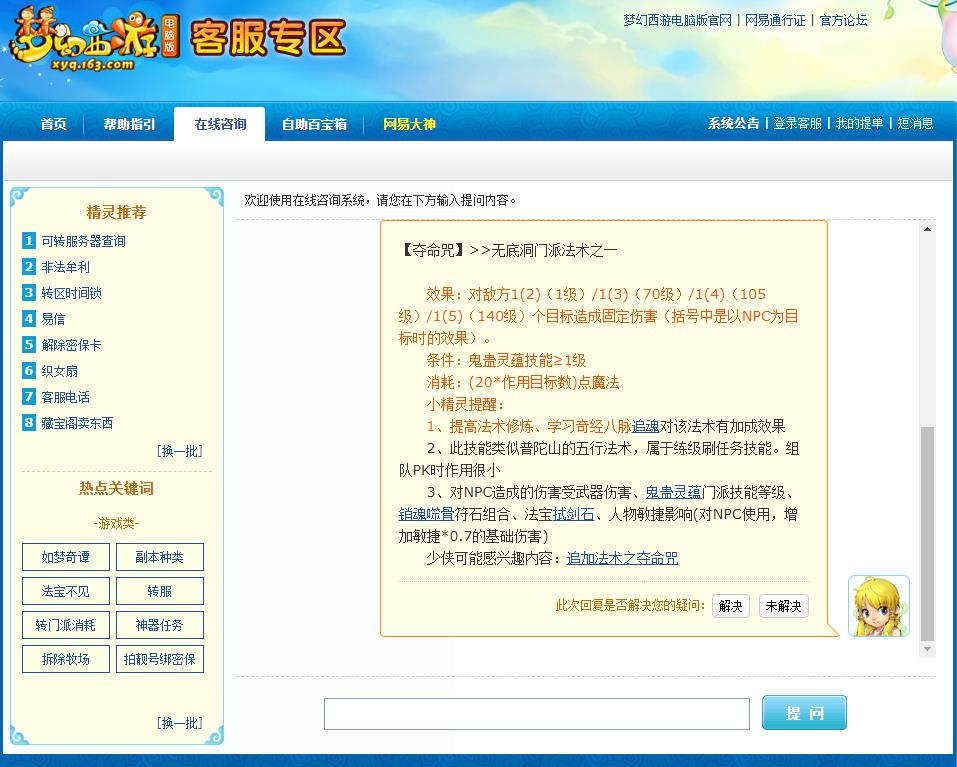Open 短消息 link
This screenshot has width=957, height=767.
point(915,123)
